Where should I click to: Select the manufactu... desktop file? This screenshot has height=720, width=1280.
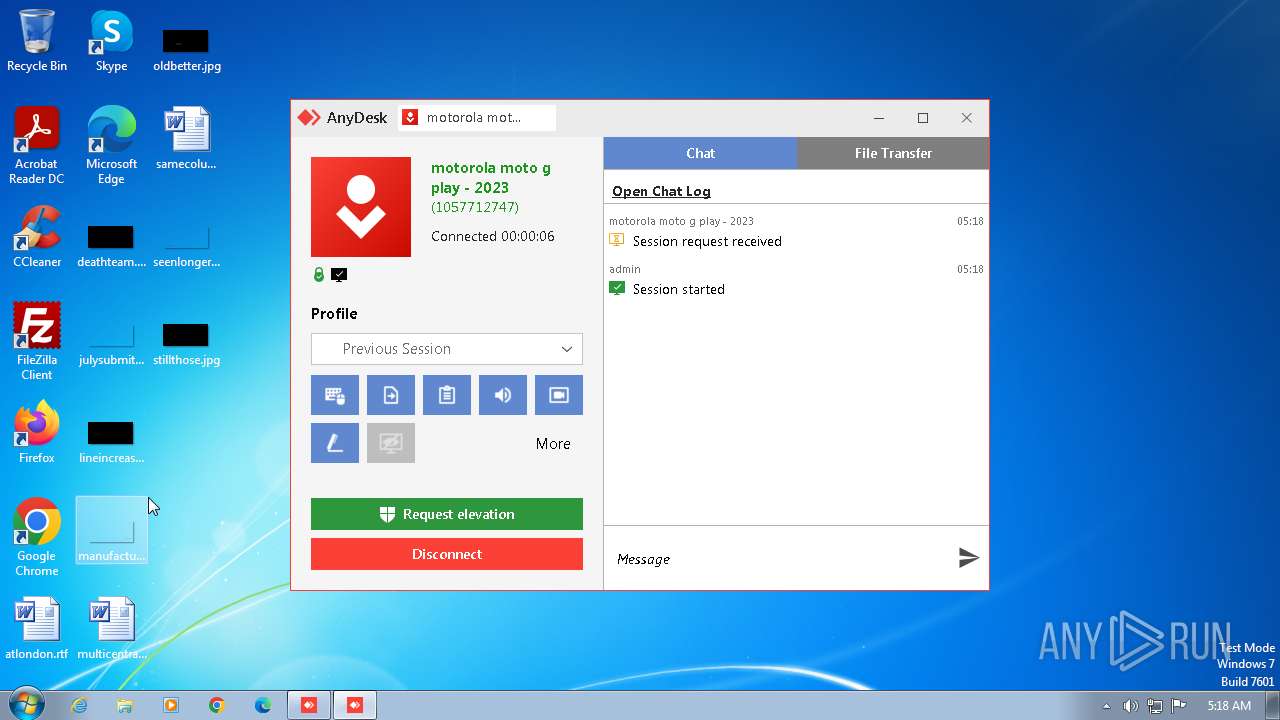(111, 530)
